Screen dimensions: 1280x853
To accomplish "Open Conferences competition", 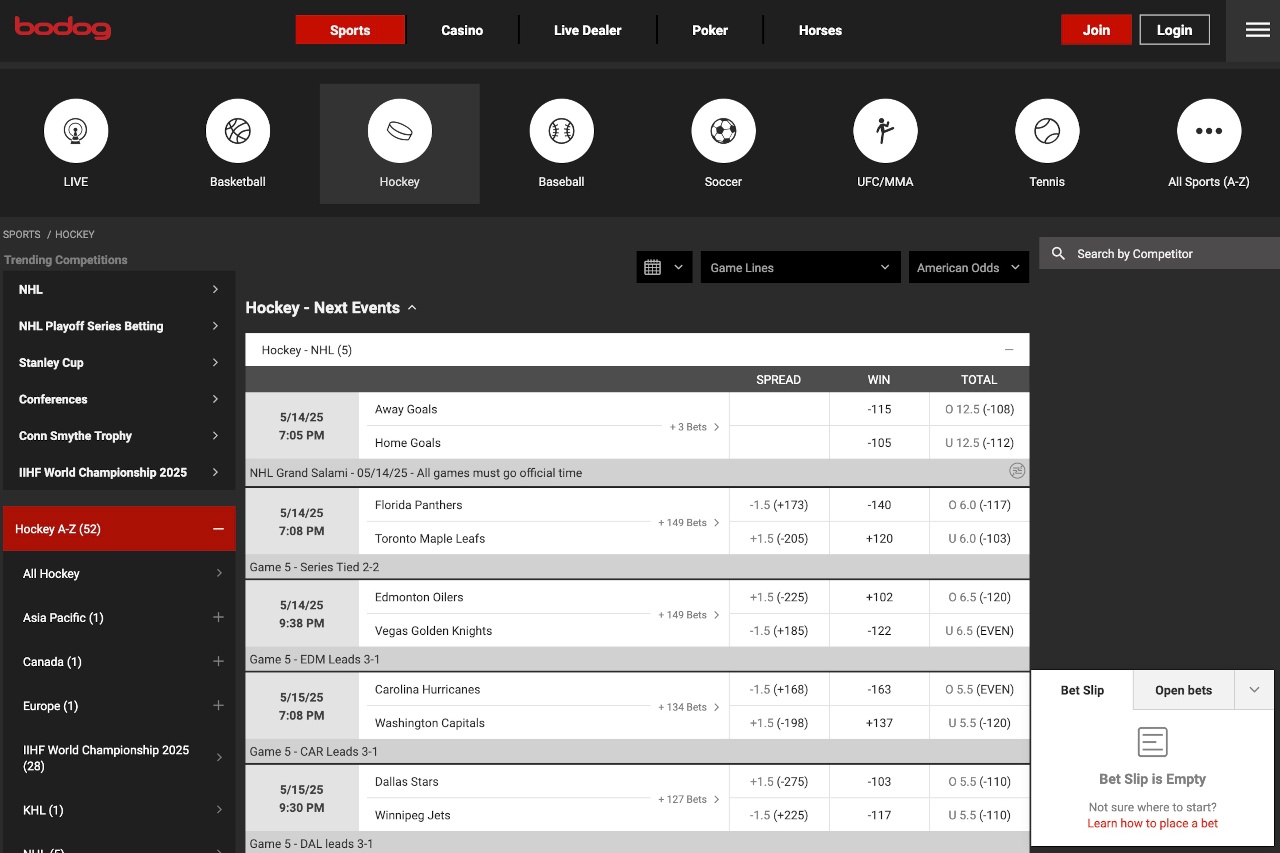I will tap(119, 399).
